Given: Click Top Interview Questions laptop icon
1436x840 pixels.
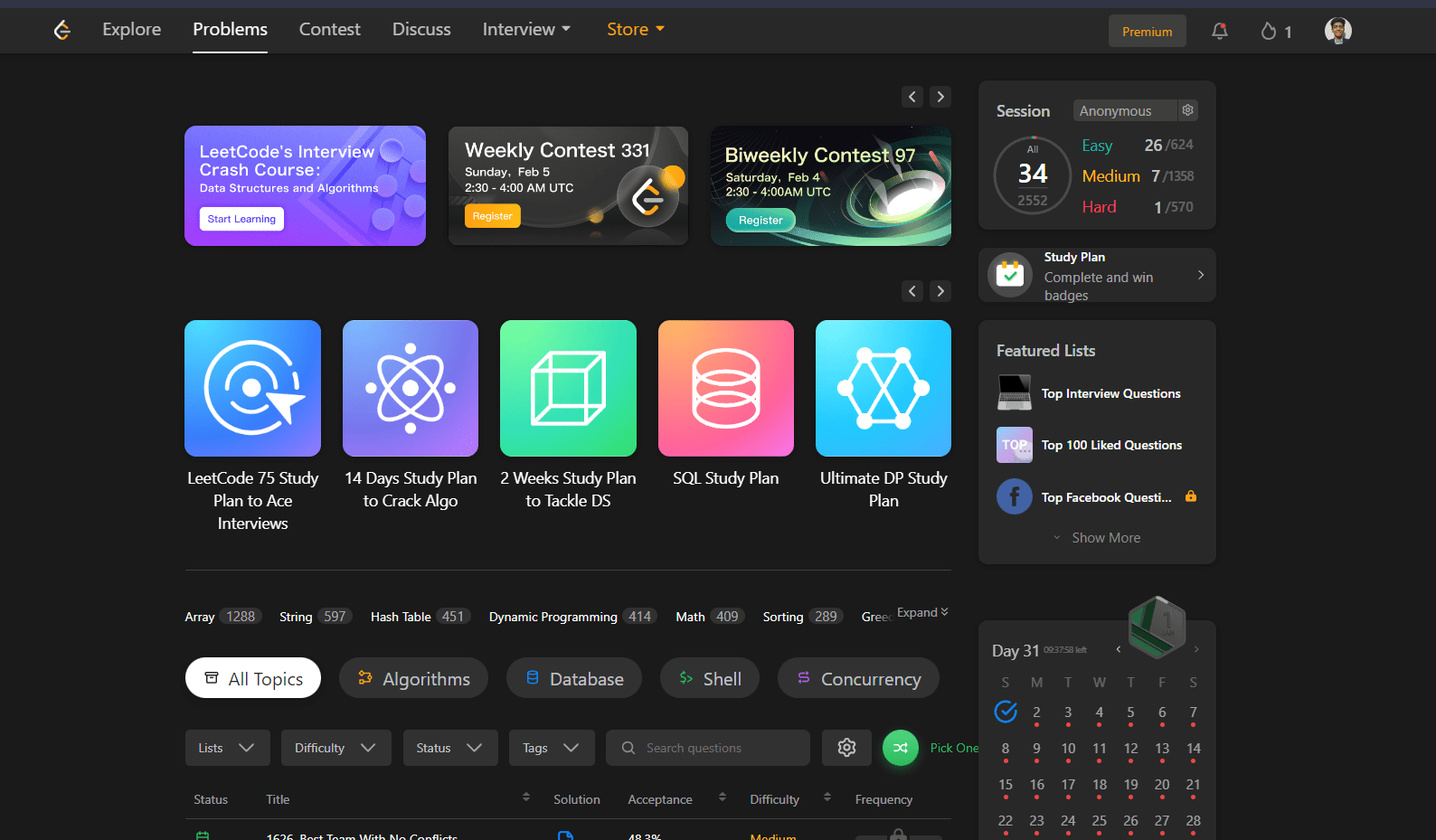Looking at the screenshot, I should coord(1015,393).
